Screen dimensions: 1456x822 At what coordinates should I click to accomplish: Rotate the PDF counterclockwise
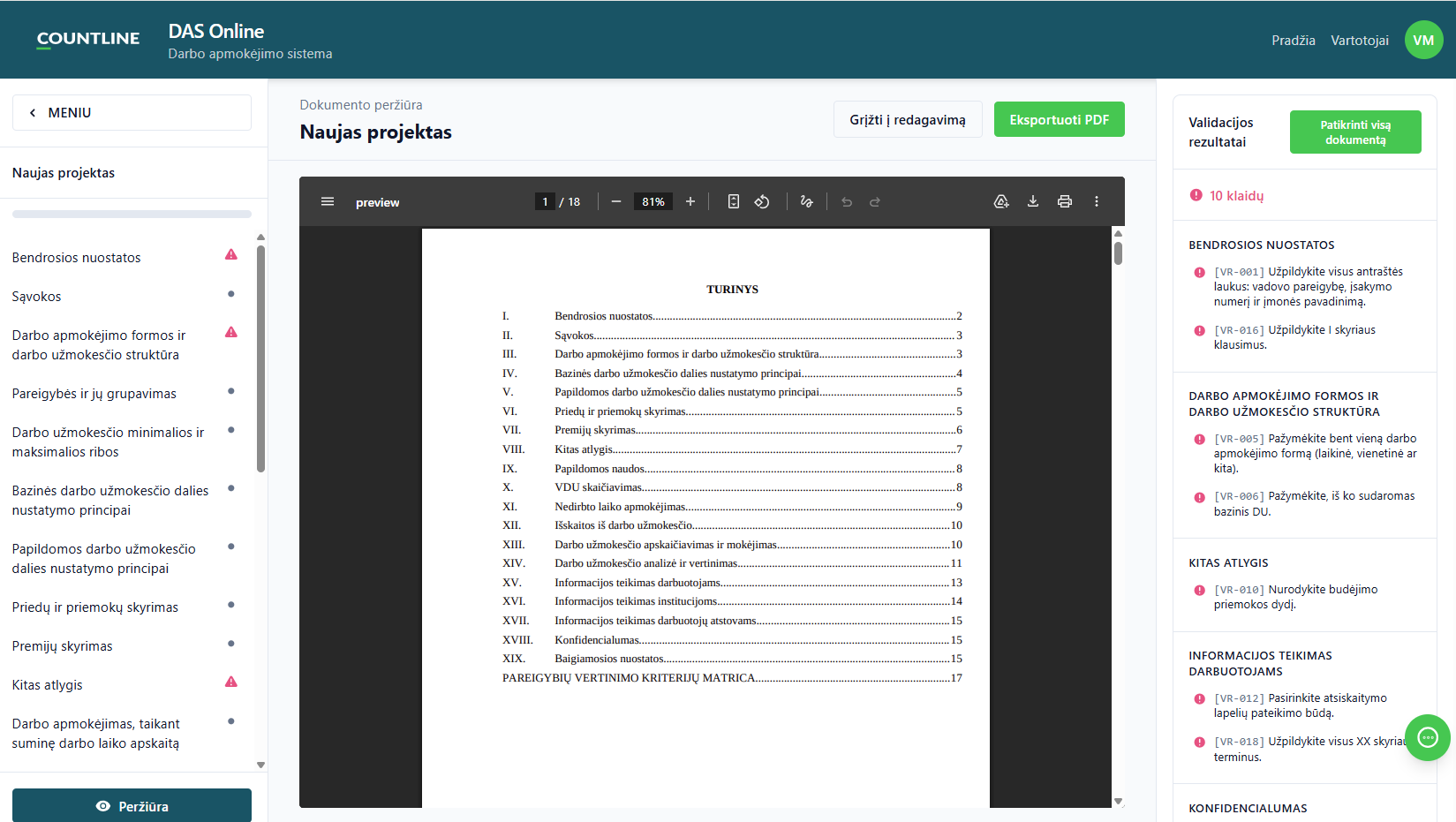(x=762, y=201)
